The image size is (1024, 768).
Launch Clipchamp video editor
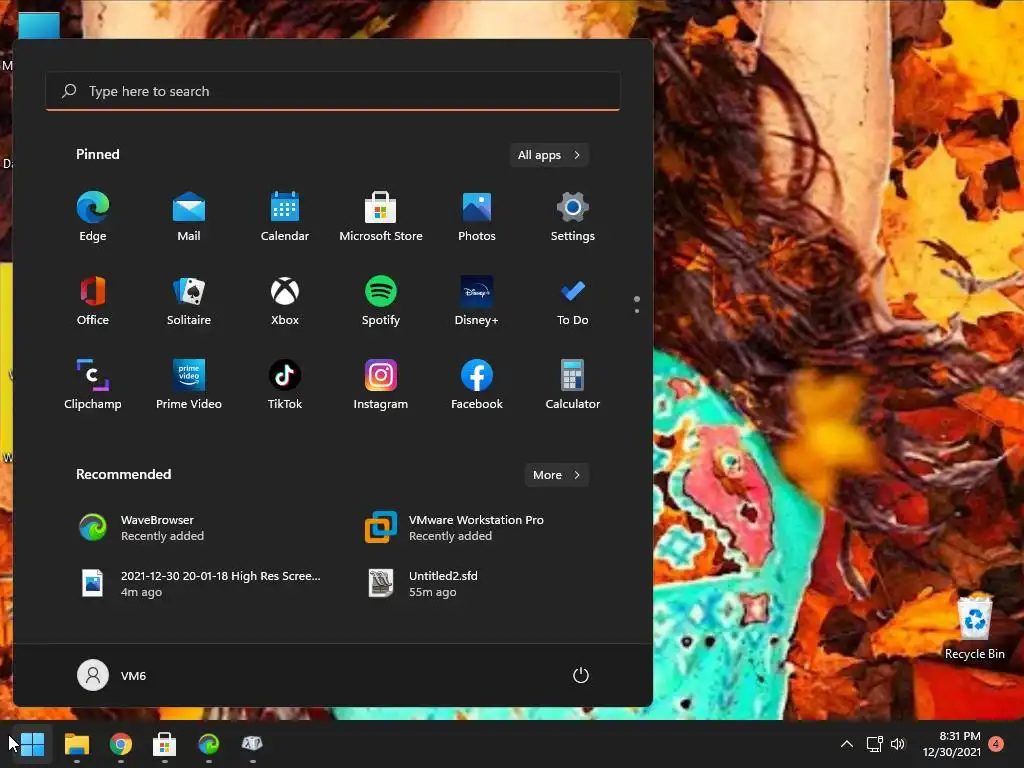(x=93, y=384)
